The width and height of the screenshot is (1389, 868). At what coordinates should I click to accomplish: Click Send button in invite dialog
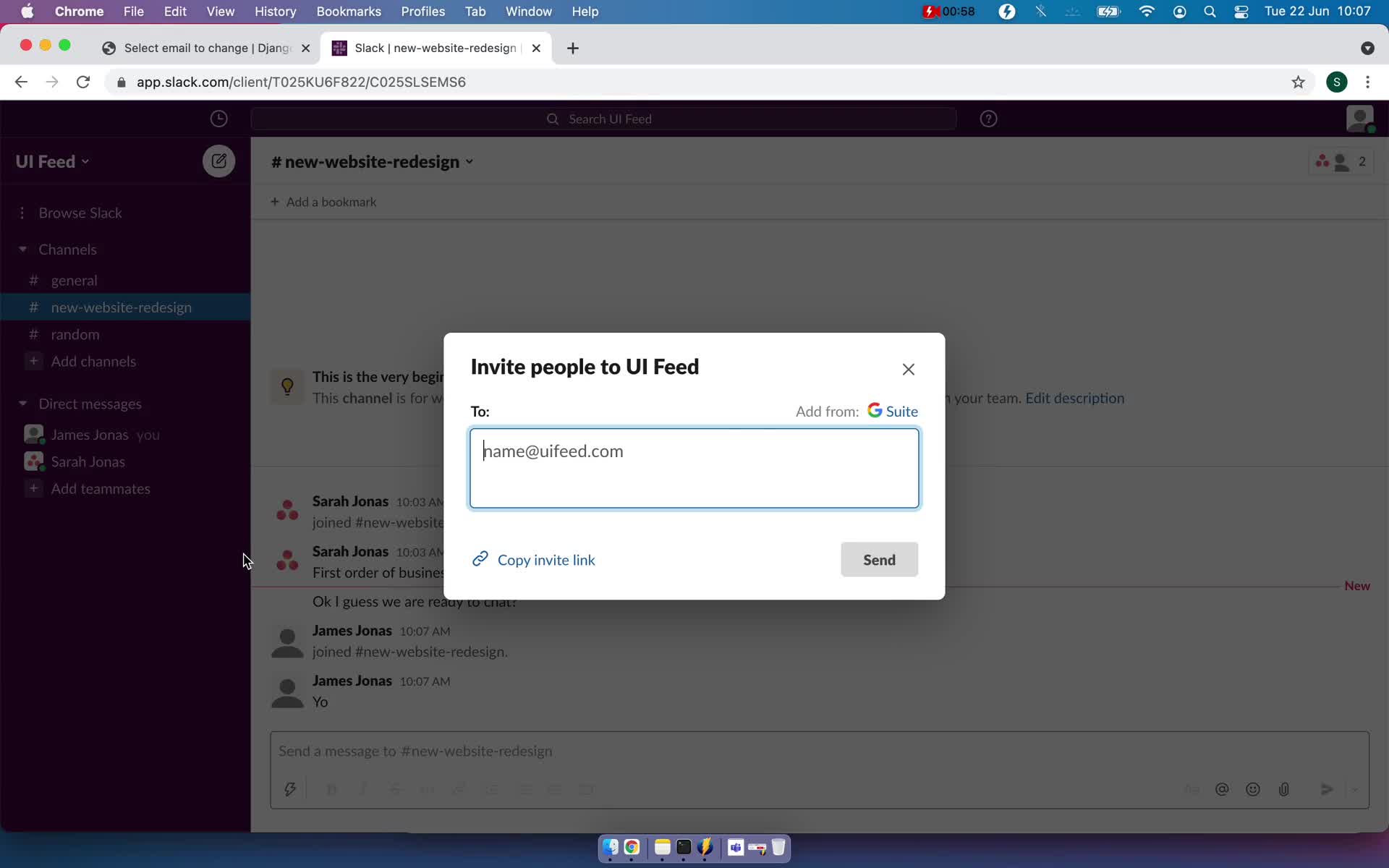tap(879, 559)
